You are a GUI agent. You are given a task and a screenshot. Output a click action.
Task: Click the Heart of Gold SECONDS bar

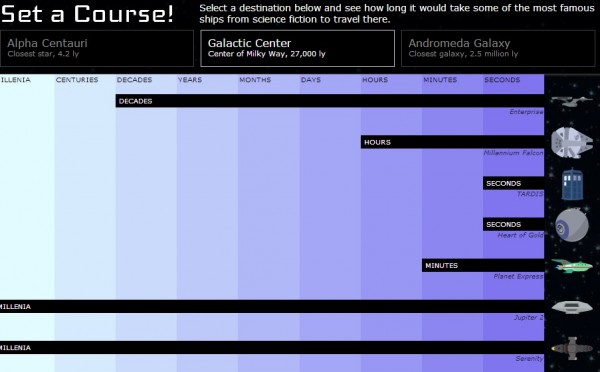[514, 224]
